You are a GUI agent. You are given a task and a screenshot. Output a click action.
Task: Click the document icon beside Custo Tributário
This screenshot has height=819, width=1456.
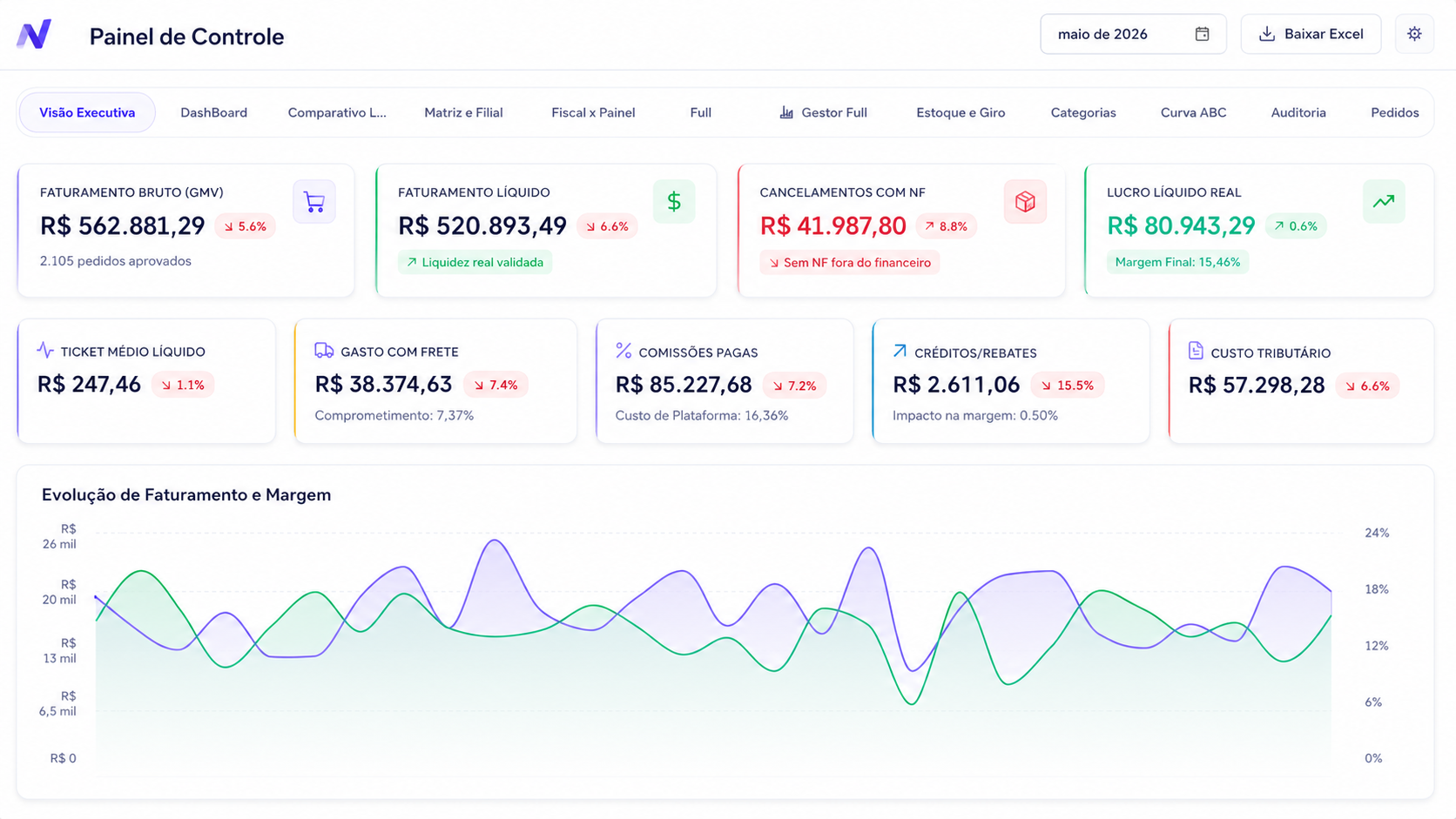tap(1196, 351)
